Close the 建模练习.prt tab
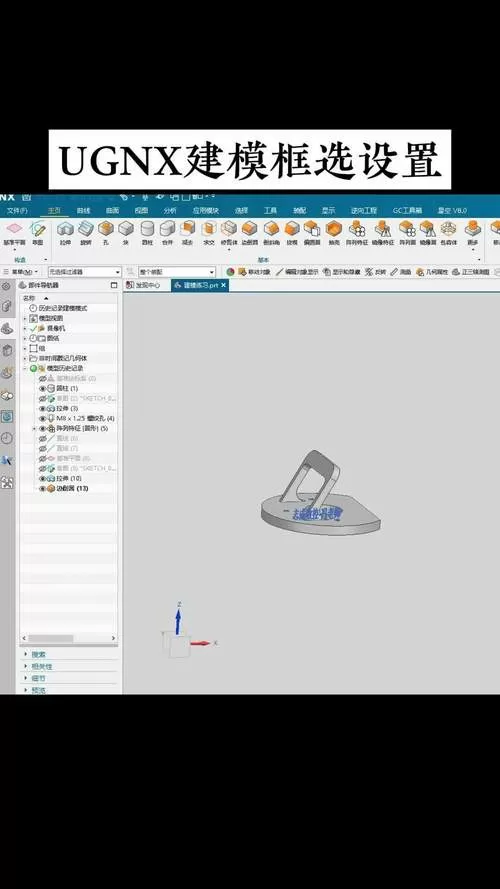 (223, 285)
